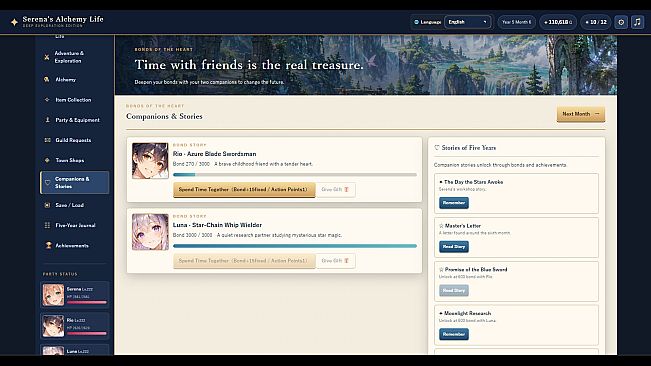Click Rio's portrait in the bond story card
The height and width of the screenshot is (366, 651).
(150, 161)
